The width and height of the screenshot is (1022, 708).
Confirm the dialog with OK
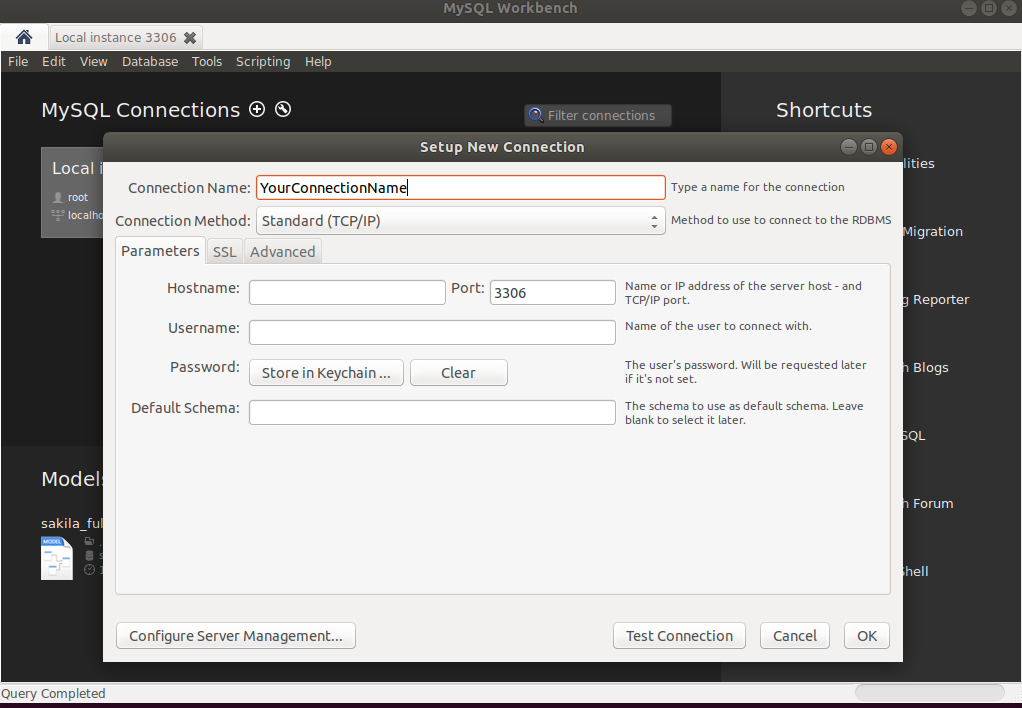[x=867, y=636]
